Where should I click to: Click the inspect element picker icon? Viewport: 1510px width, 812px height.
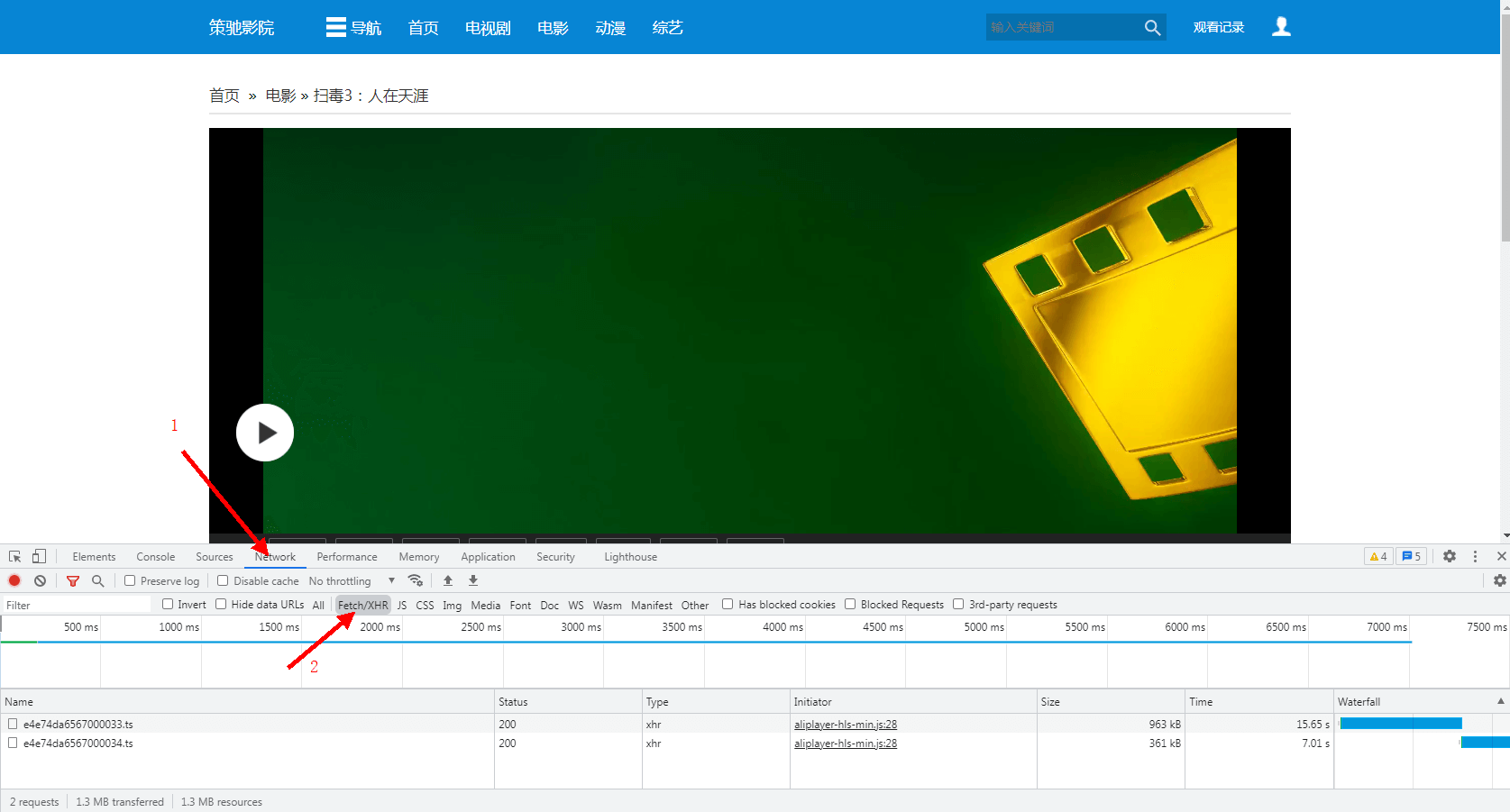[x=14, y=557]
